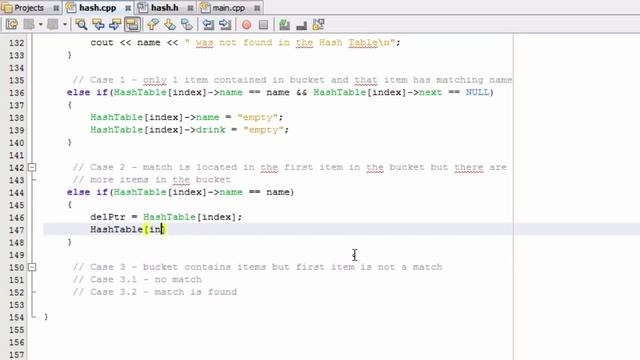Click "else if" keyword on line 144
This screenshot has width=640, height=360.
pyautogui.click(x=87, y=192)
